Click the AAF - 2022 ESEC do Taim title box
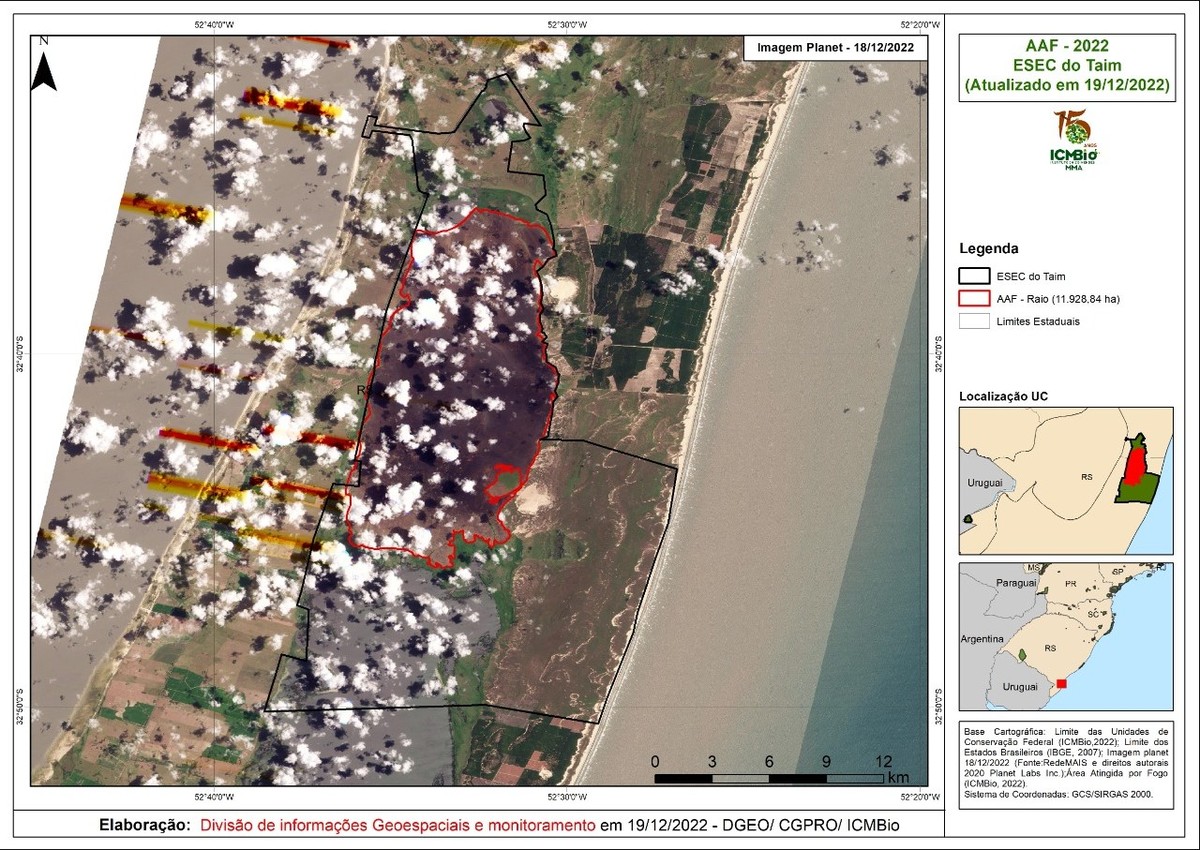Viewport: 1200px width, 850px height. click(x=1066, y=66)
